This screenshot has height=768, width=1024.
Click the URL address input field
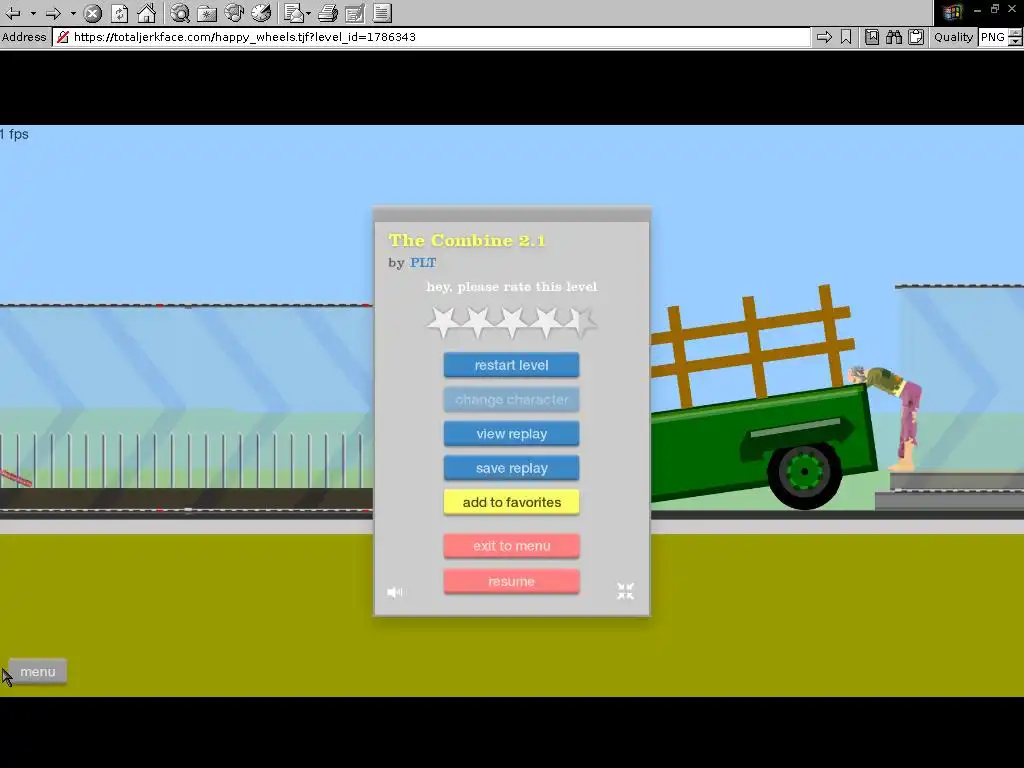point(431,37)
